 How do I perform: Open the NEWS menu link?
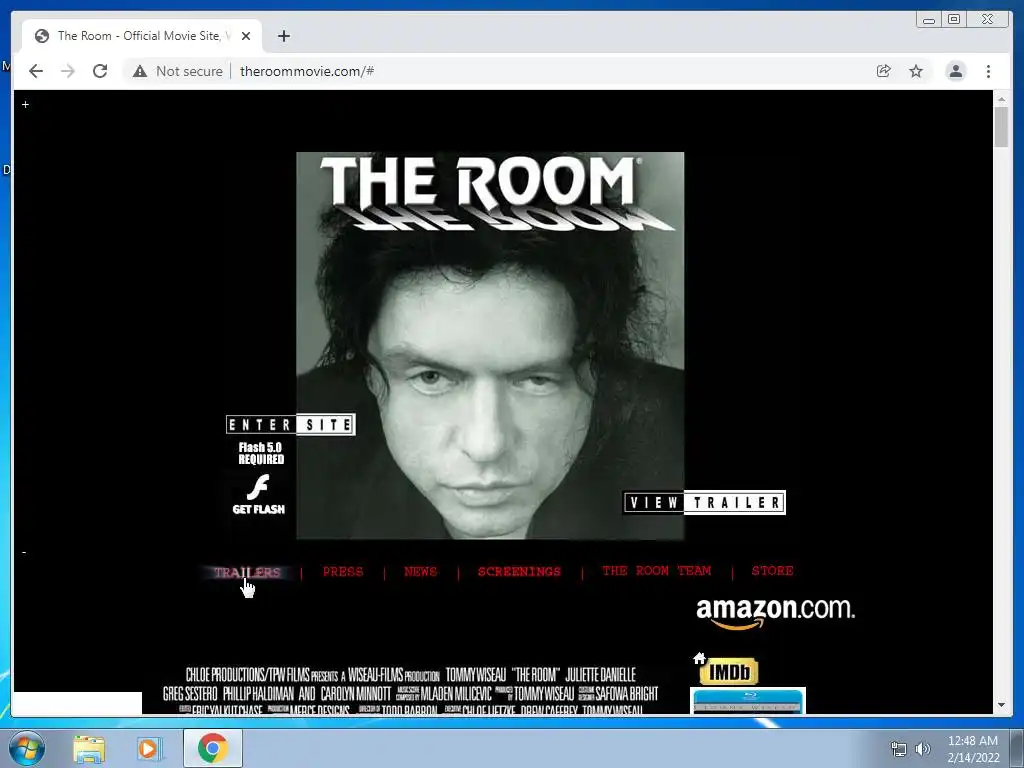(x=421, y=571)
